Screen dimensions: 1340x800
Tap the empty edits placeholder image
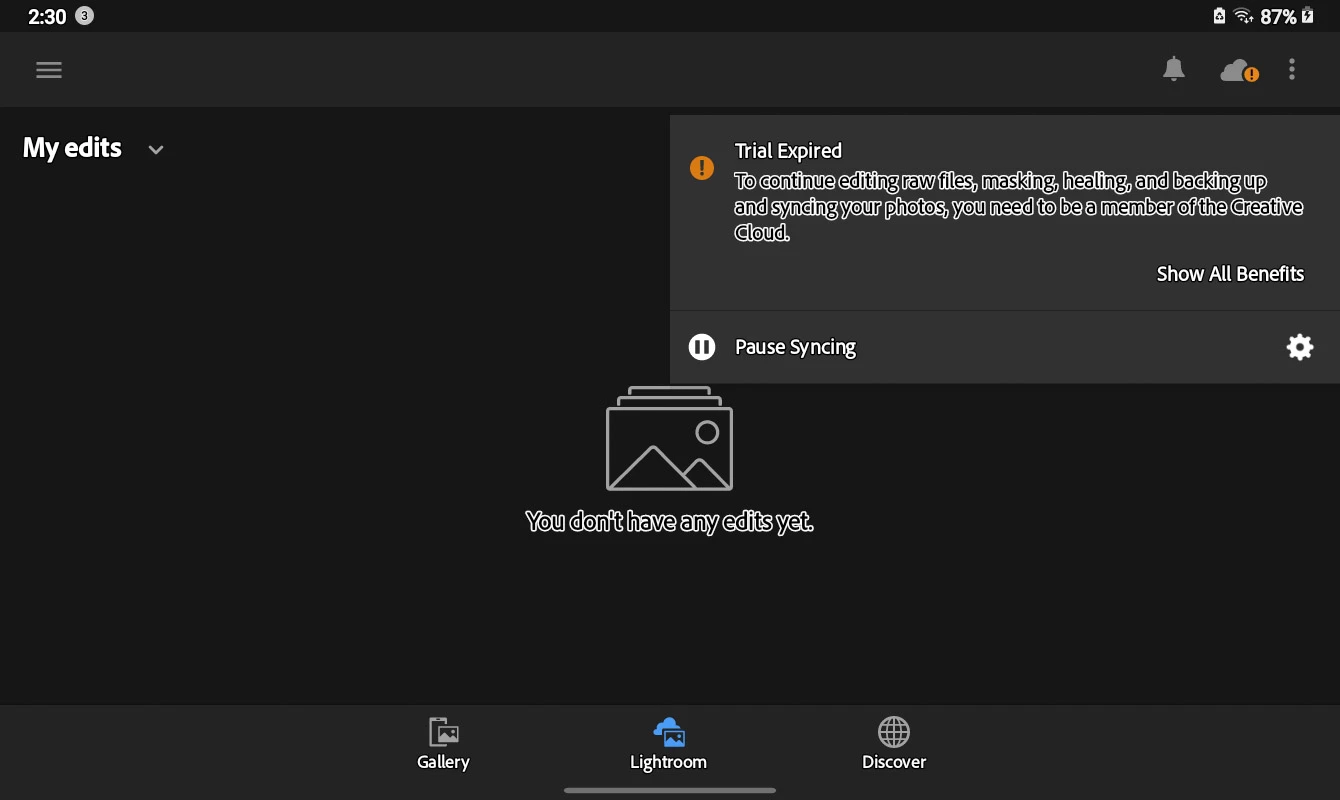point(669,438)
